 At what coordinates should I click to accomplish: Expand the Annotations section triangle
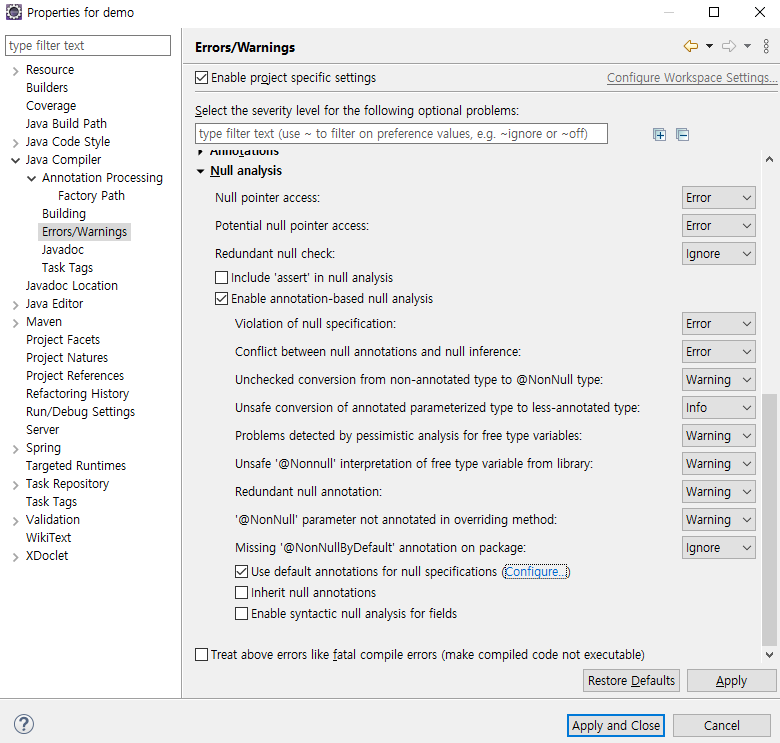point(200,152)
